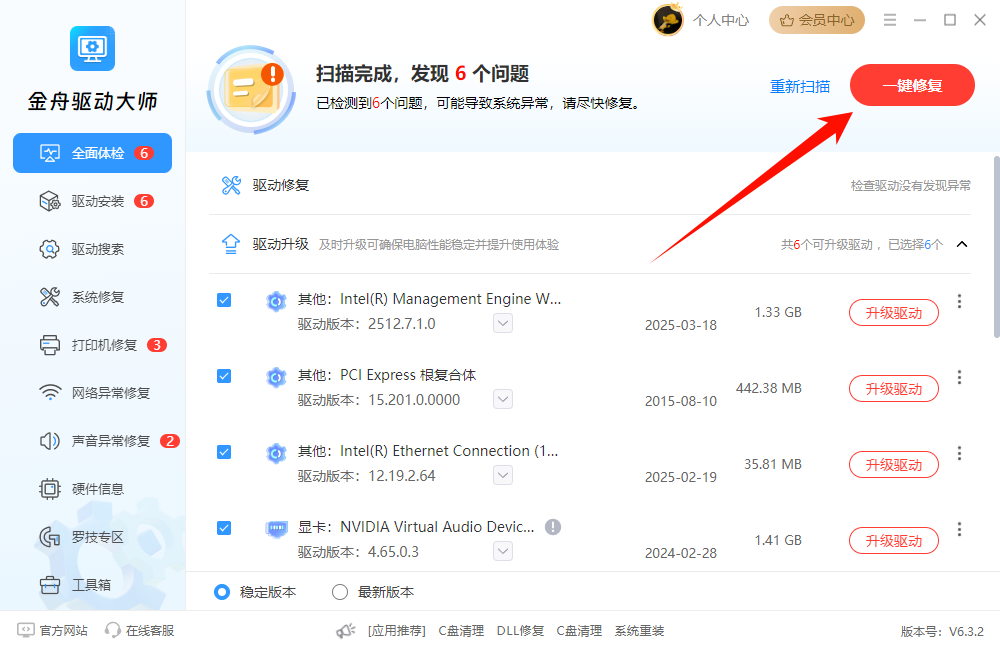
Task: Open 个人中心
Action: (721, 20)
